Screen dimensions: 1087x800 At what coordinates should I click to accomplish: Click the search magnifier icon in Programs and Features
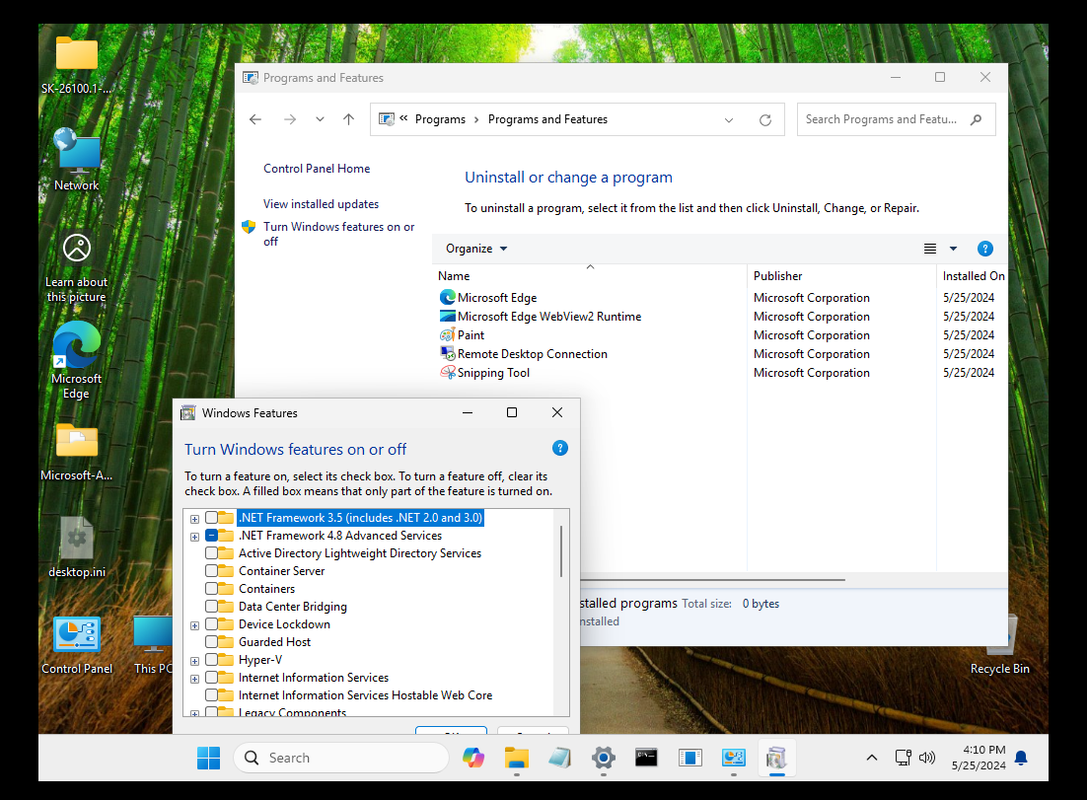coord(976,119)
